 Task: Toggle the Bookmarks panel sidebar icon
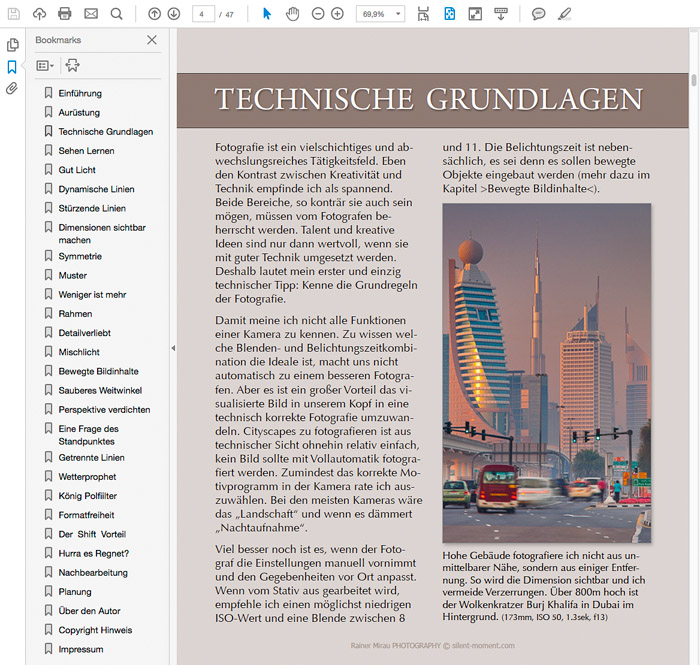[x=12, y=67]
